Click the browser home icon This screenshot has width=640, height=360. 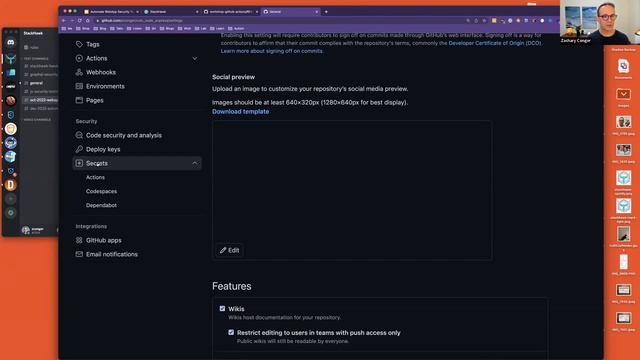click(x=87, y=20)
